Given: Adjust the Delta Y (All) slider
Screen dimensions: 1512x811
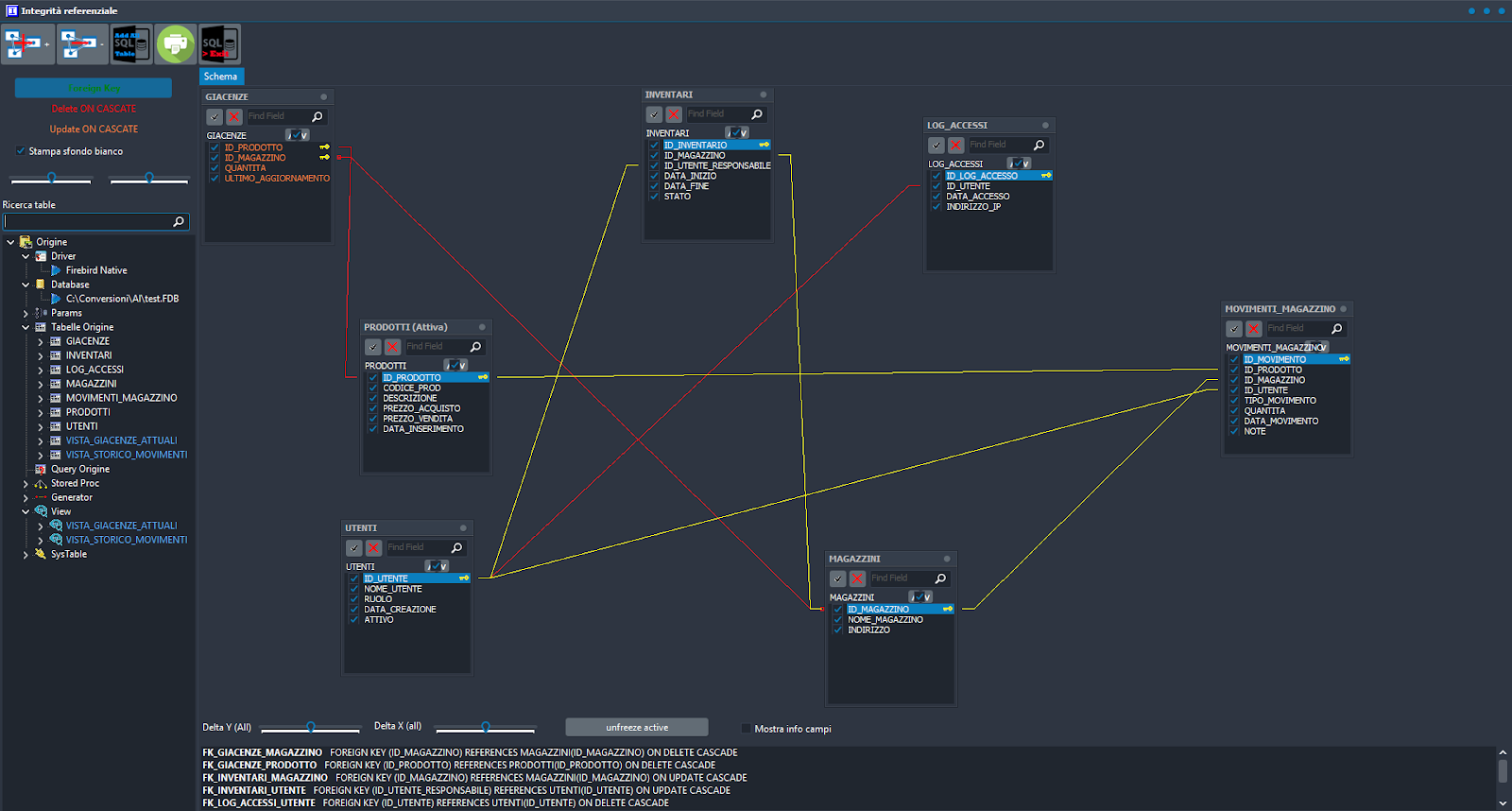Looking at the screenshot, I should pos(311,728).
